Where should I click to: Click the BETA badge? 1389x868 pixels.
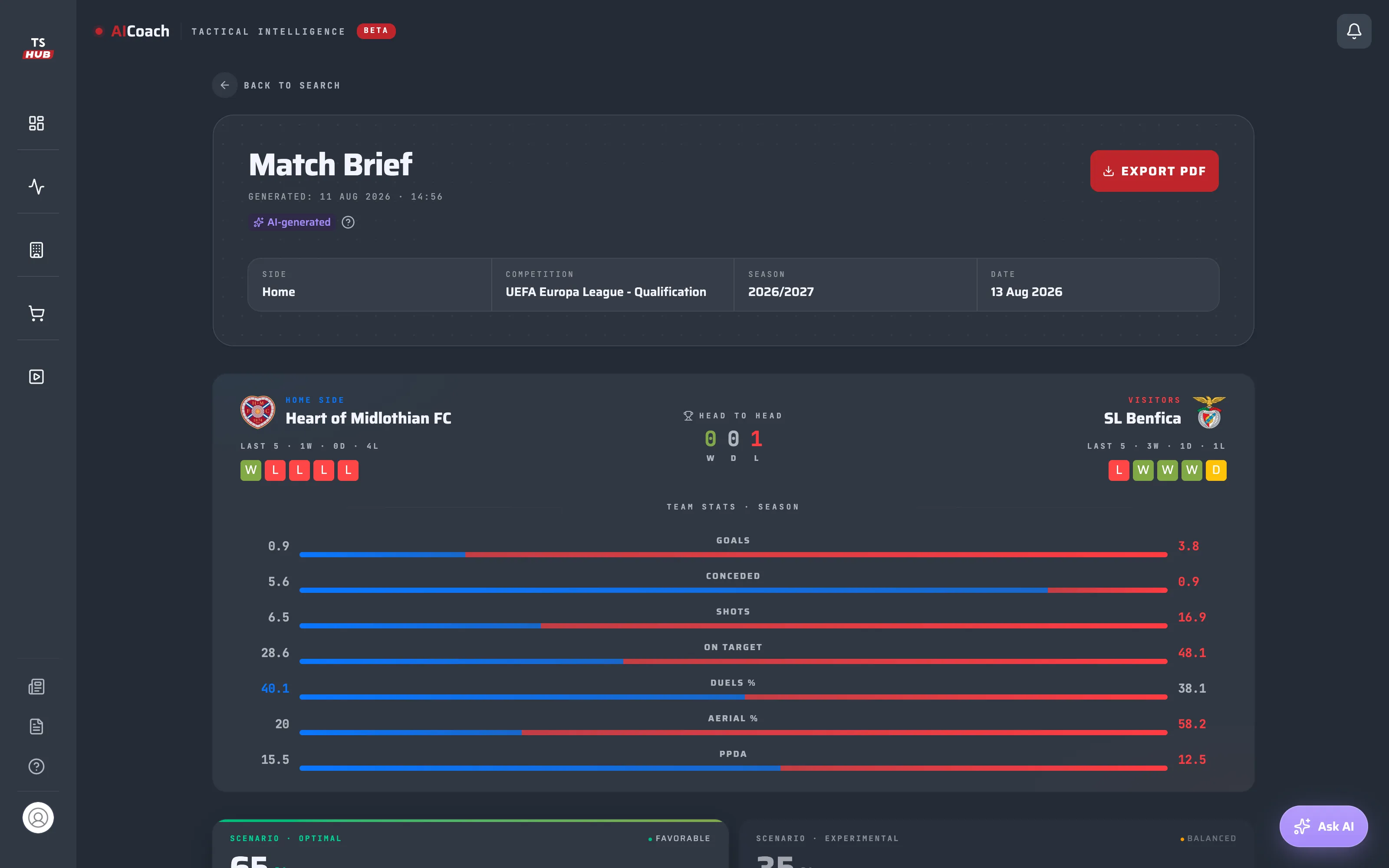click(376, 31)
